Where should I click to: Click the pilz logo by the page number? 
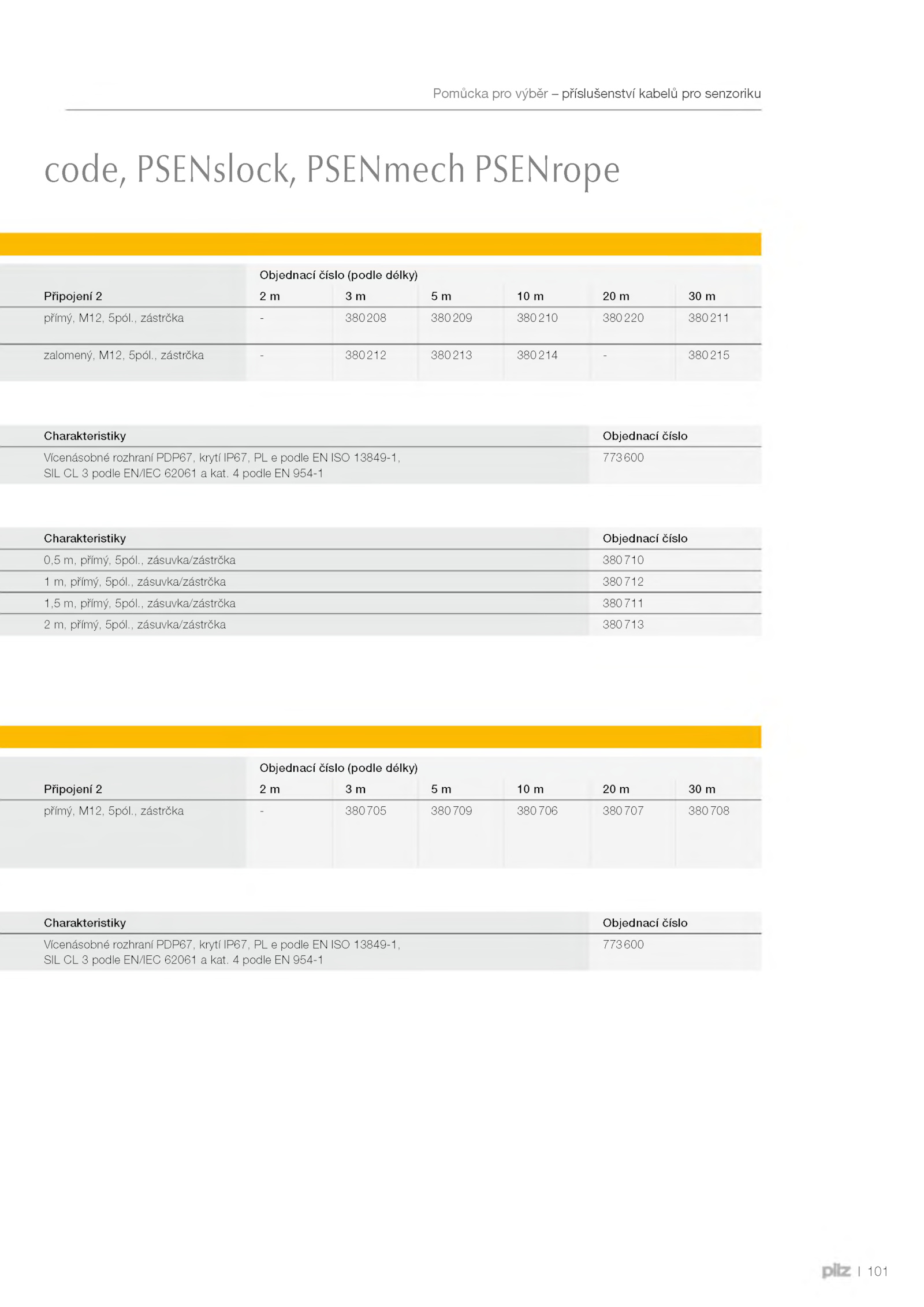[836, 1271]
